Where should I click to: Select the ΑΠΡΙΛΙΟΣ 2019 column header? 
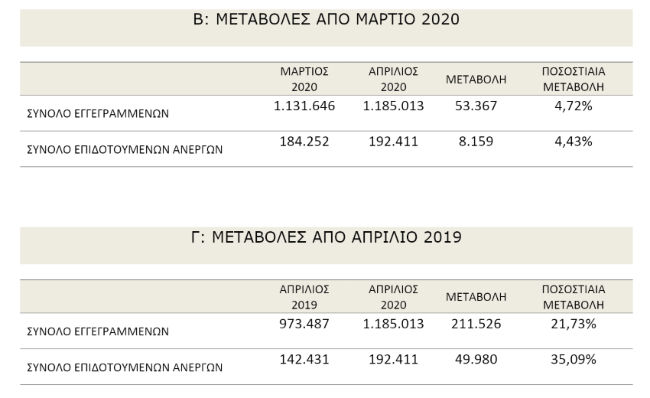(x=304, y=297)
